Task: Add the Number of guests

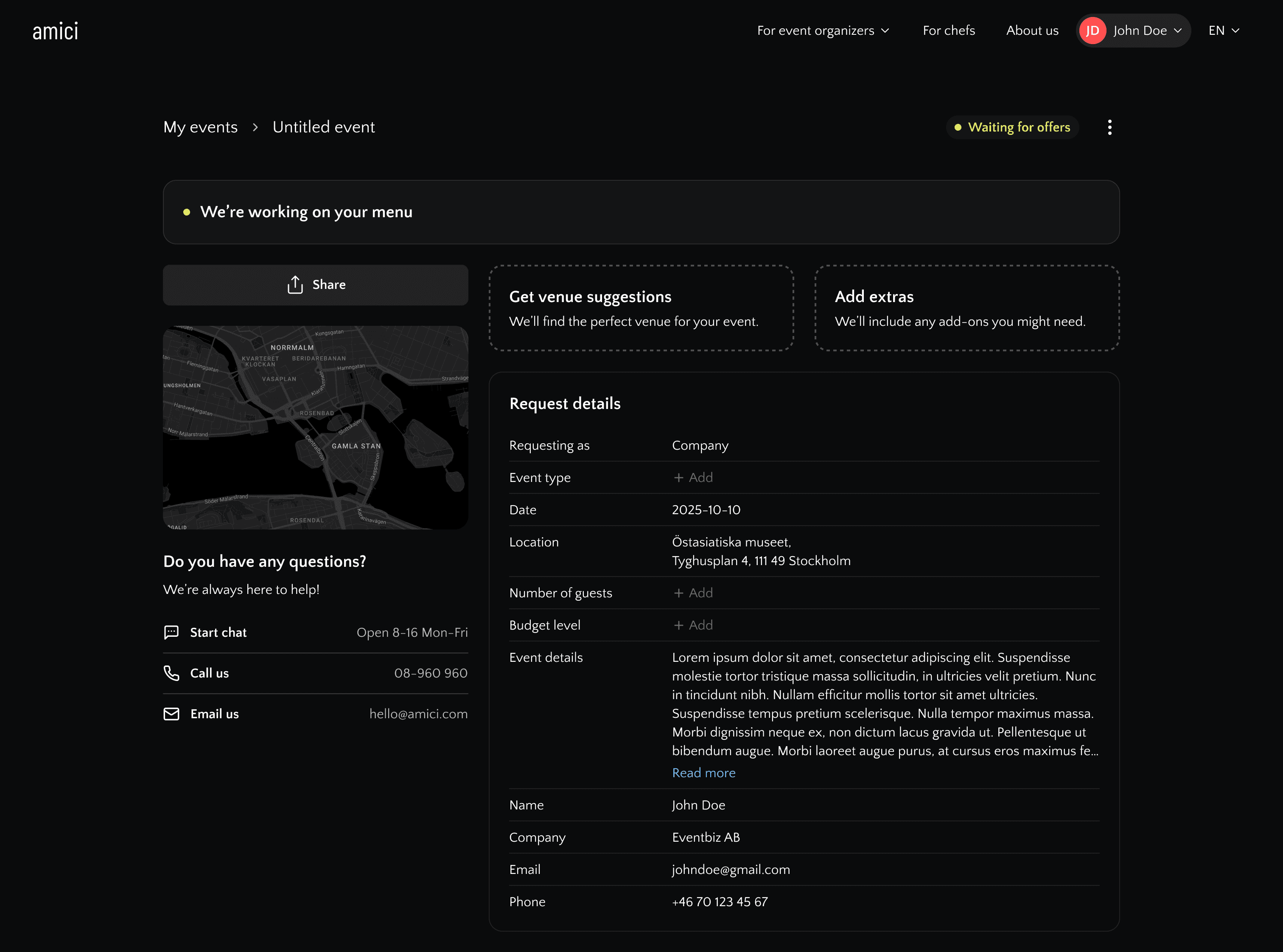Action: point(693,593)
